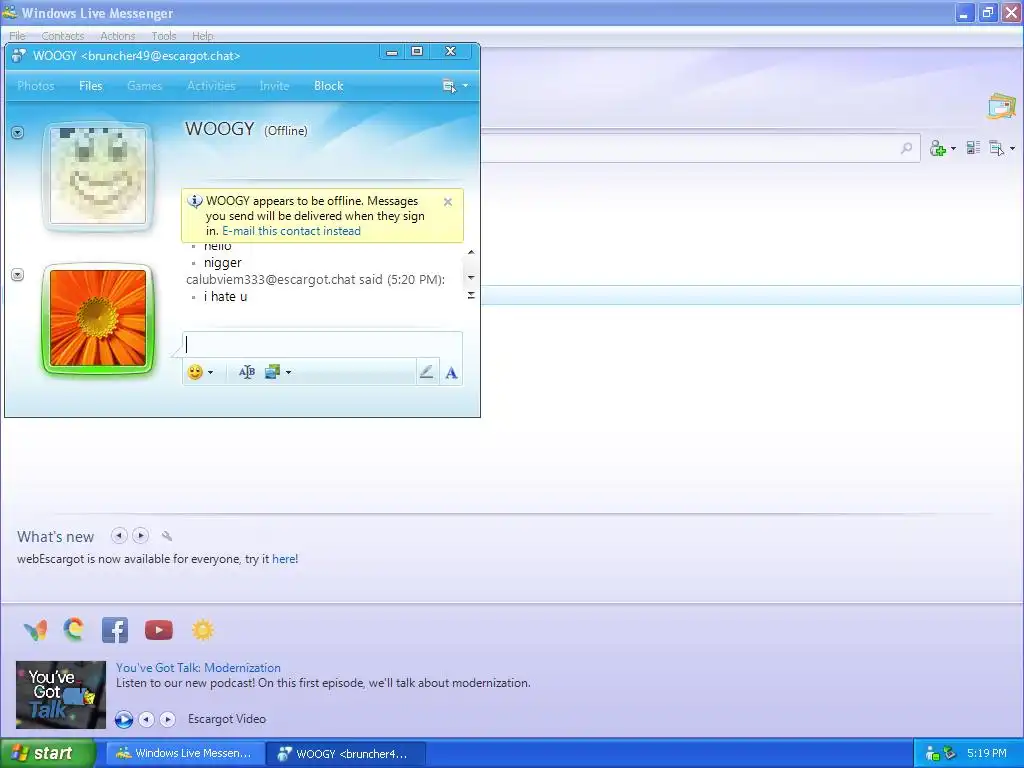Click the system clock 5:19 PM
Screen dimensions: 1024x768
coord(987,754)
